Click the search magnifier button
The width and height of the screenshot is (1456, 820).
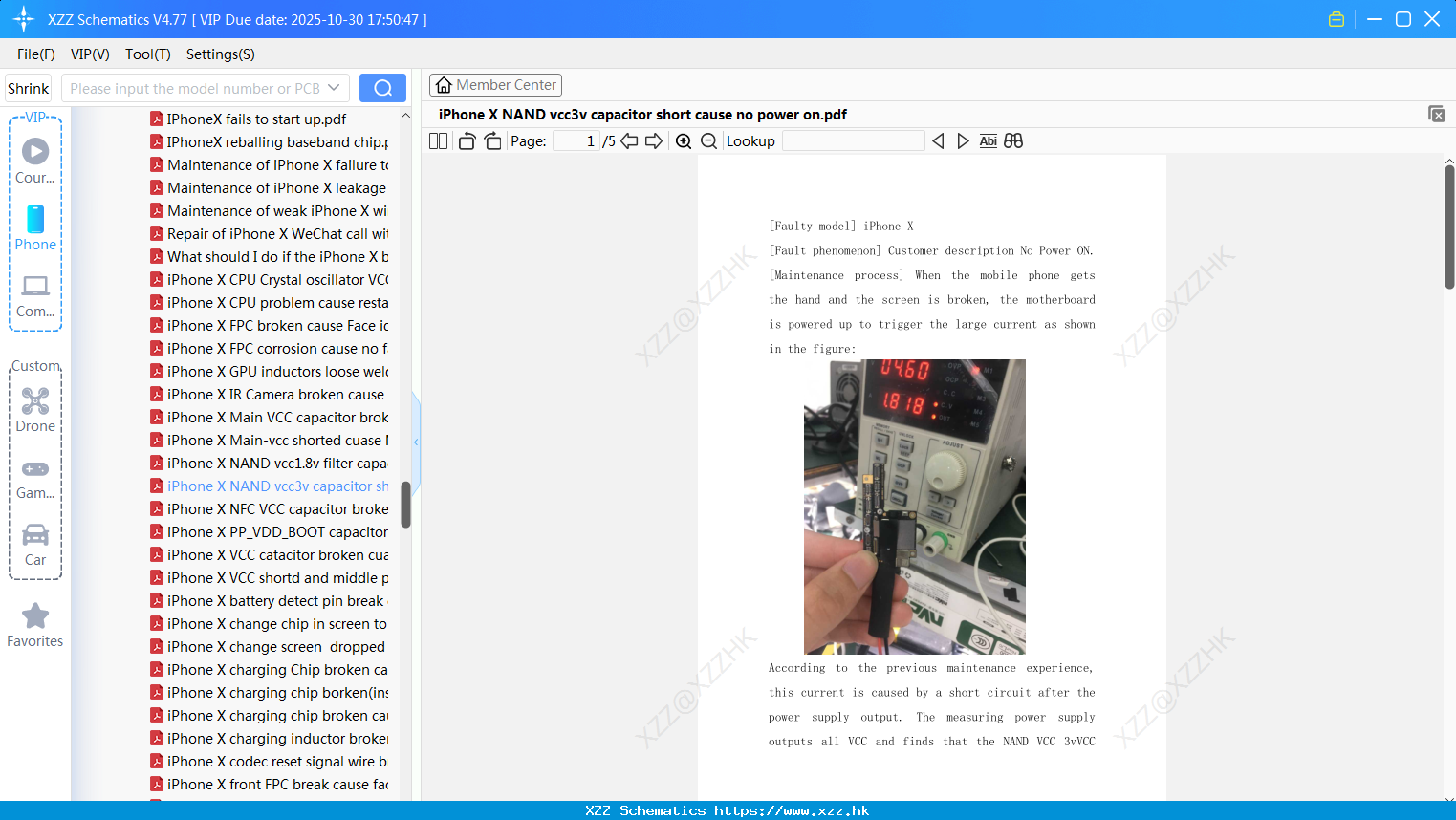tap(382, 88)
